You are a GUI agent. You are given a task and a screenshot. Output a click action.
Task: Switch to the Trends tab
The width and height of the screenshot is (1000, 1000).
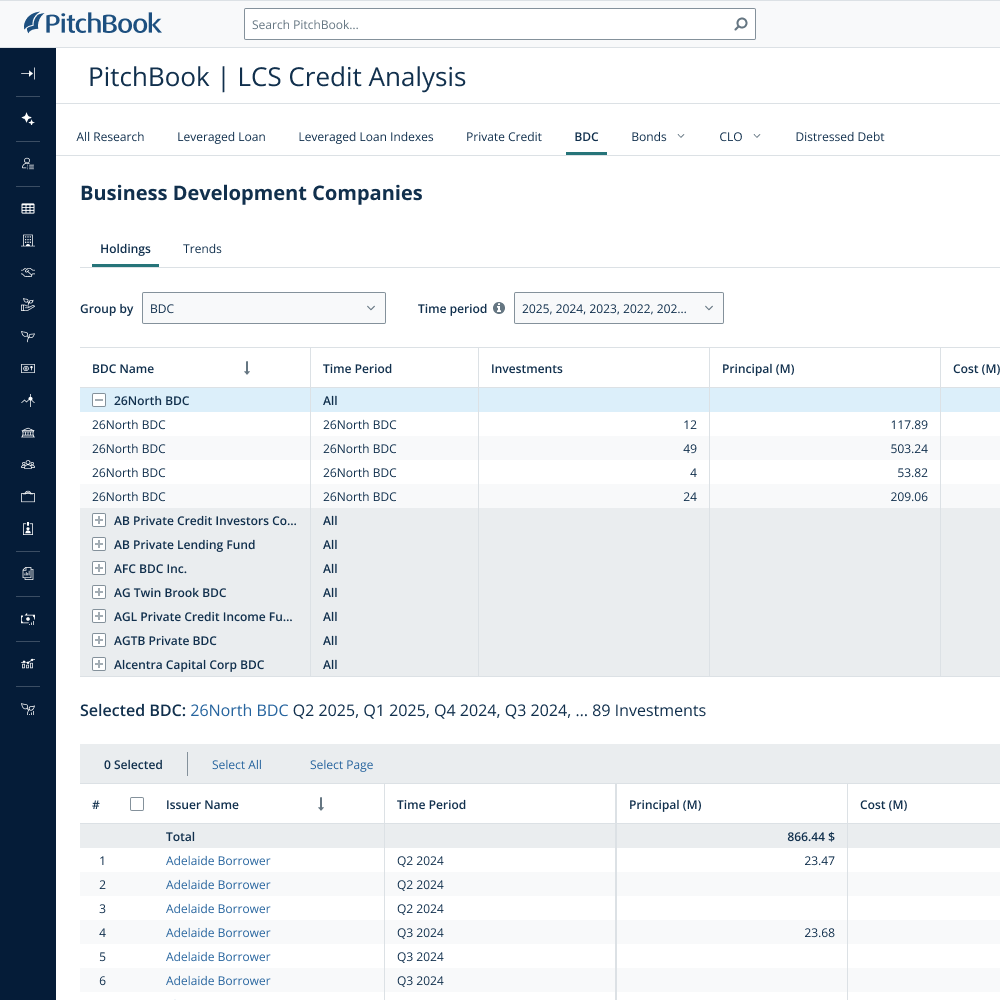coord(202,248)
